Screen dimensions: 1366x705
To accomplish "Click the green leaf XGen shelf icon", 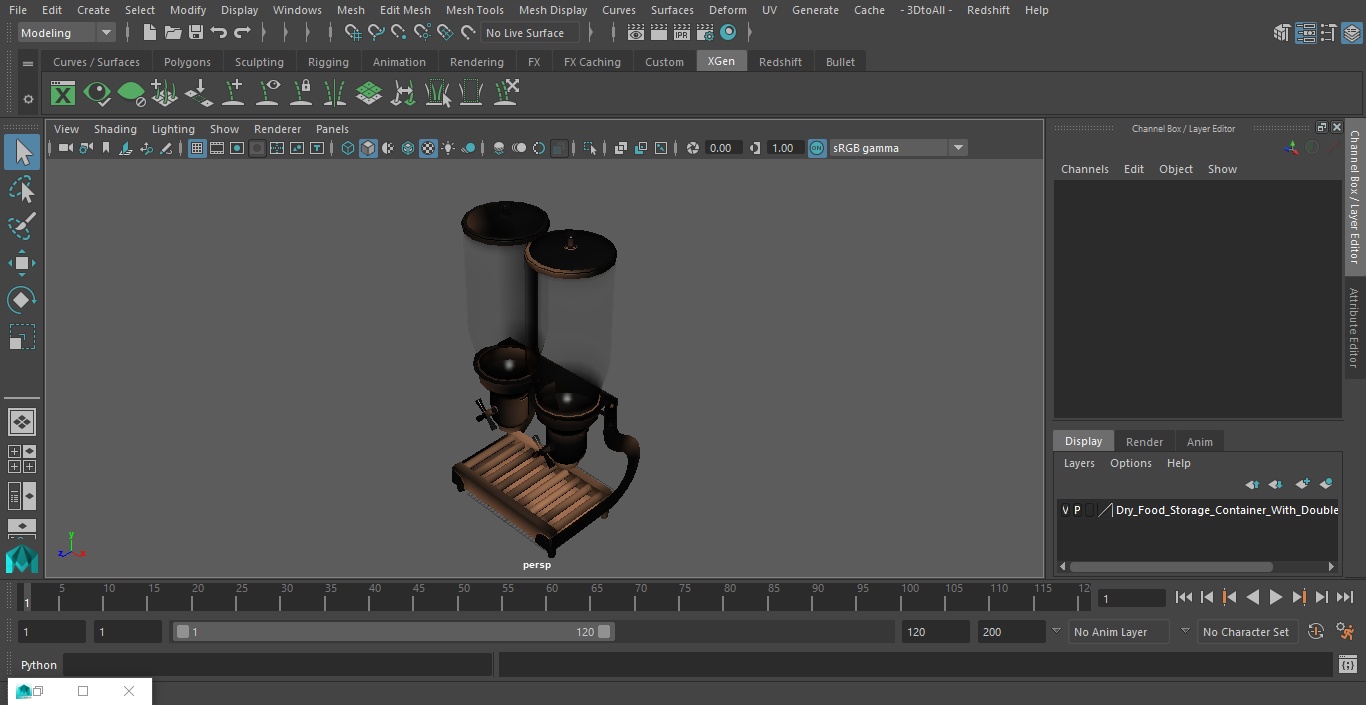I will 131,94.
